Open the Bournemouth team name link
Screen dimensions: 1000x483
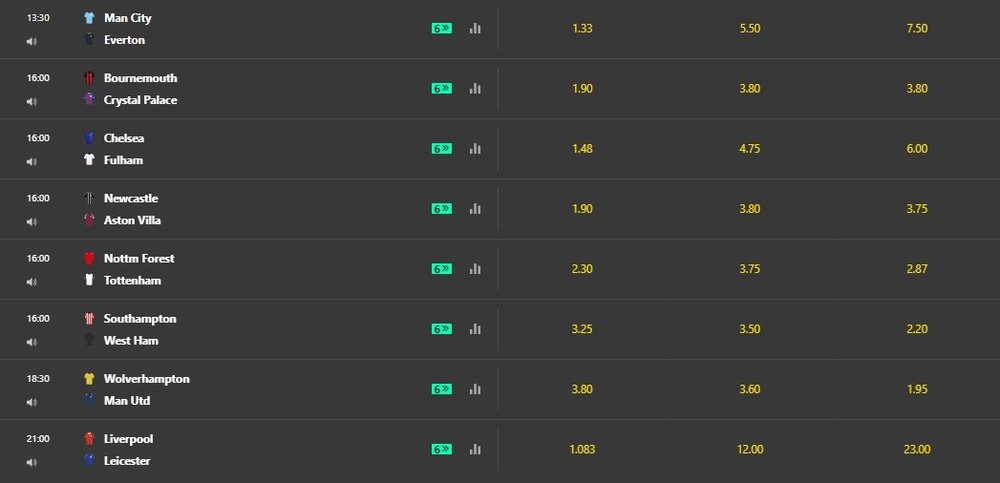pyautogui.click(x=140, y=78)
